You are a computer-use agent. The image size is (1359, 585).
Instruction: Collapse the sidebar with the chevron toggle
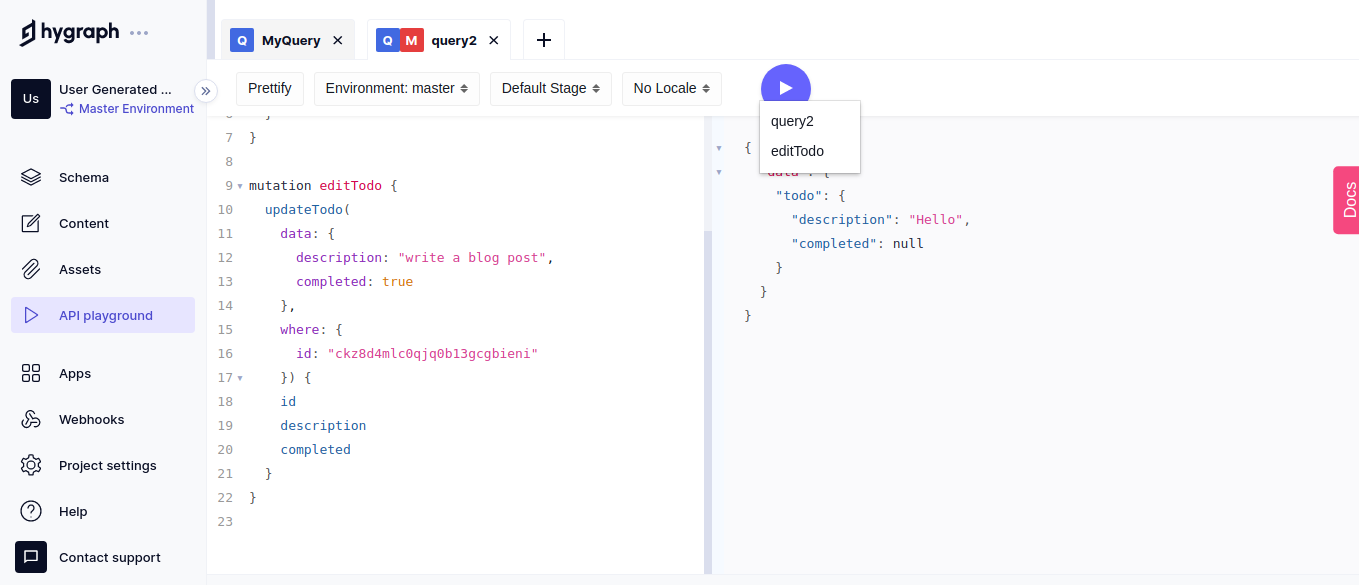click(x=206, y=91)
